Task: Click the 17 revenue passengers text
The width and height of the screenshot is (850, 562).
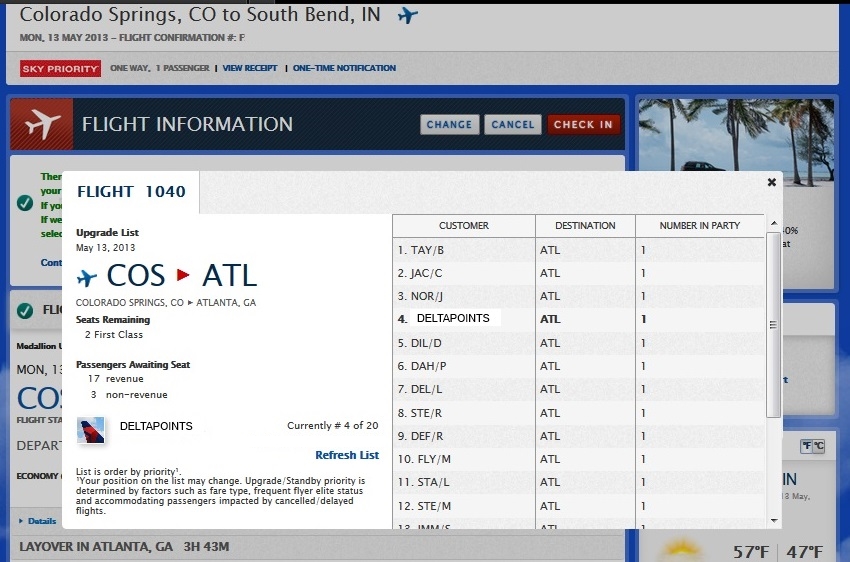Action: [x=115, y=379]
